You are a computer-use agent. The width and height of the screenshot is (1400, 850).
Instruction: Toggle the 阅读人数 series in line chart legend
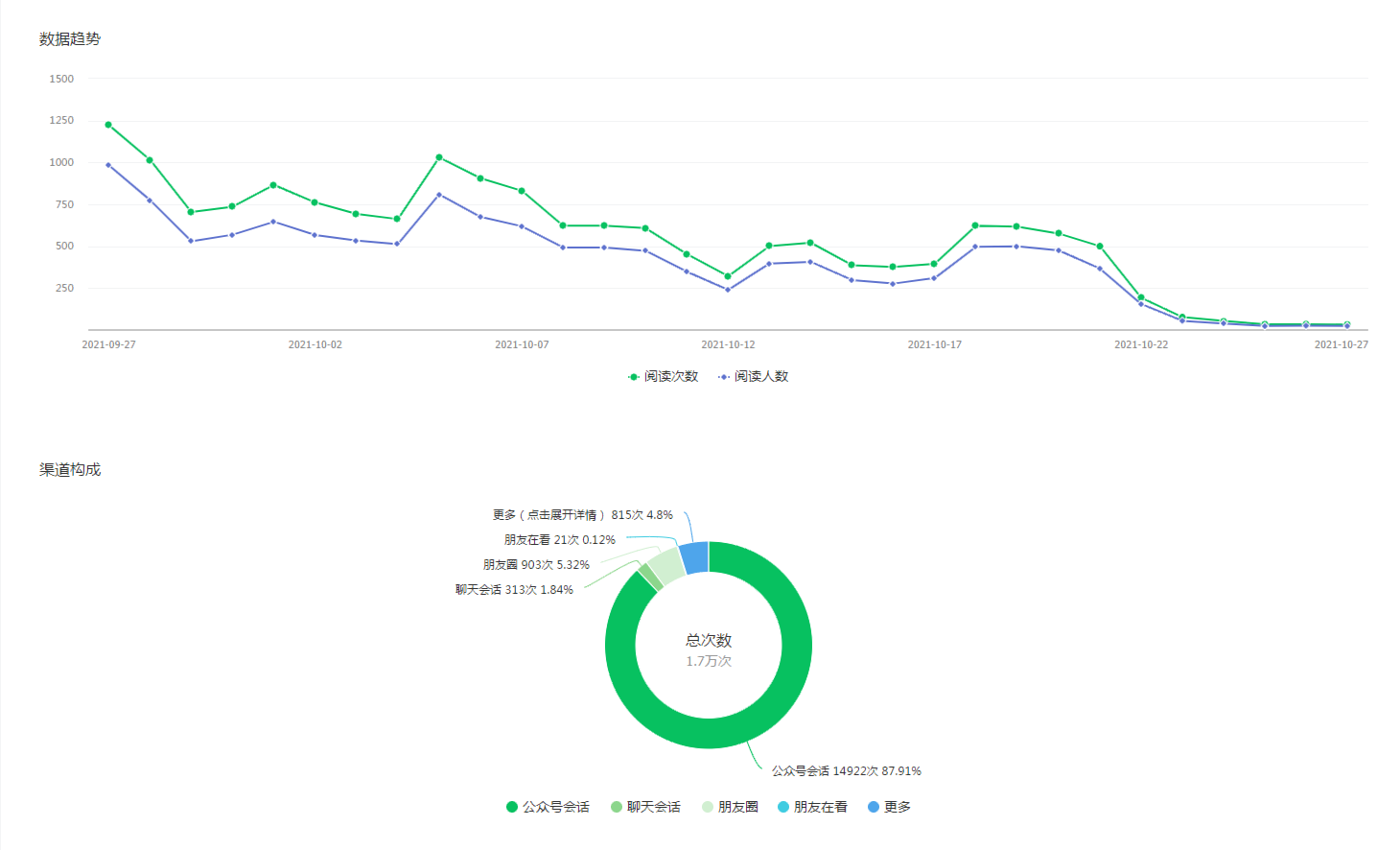(x=753, y=377)
